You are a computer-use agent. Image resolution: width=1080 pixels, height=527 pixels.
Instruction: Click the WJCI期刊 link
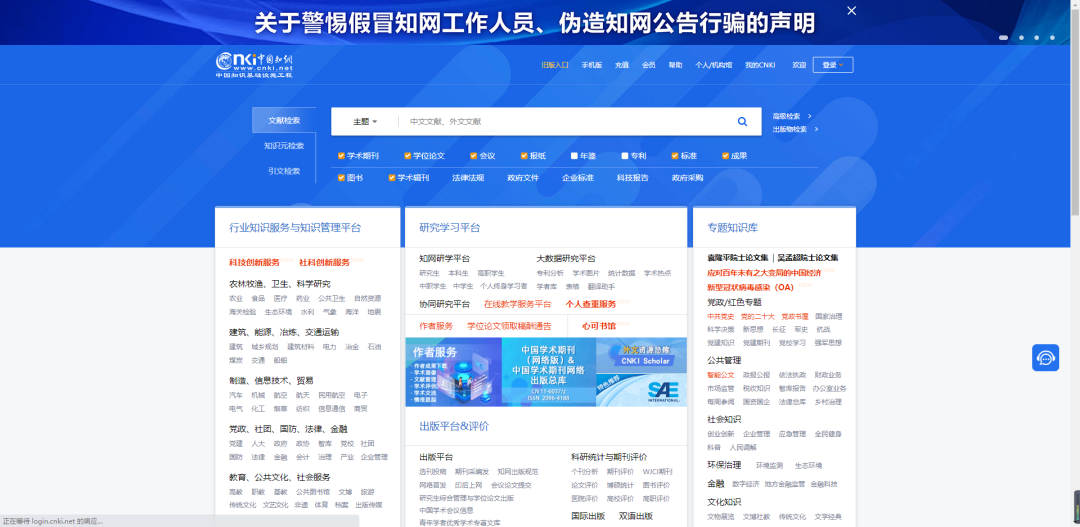tap(657, 472)
